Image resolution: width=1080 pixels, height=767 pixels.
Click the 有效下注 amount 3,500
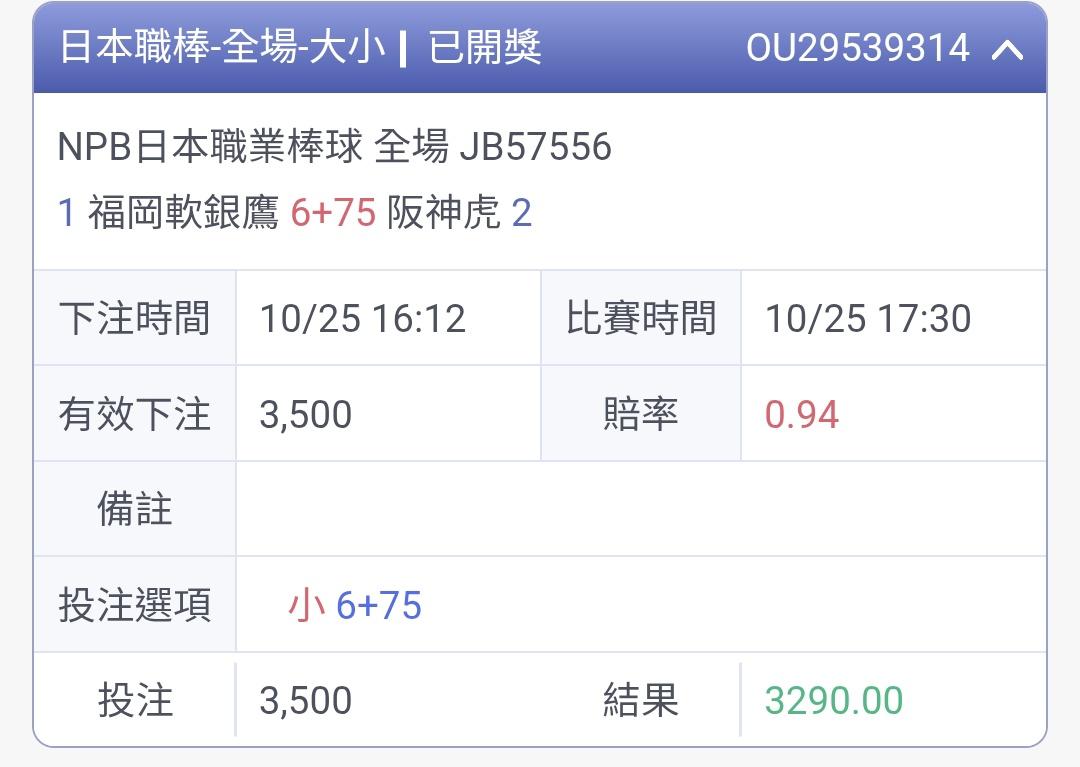point(305,414)
